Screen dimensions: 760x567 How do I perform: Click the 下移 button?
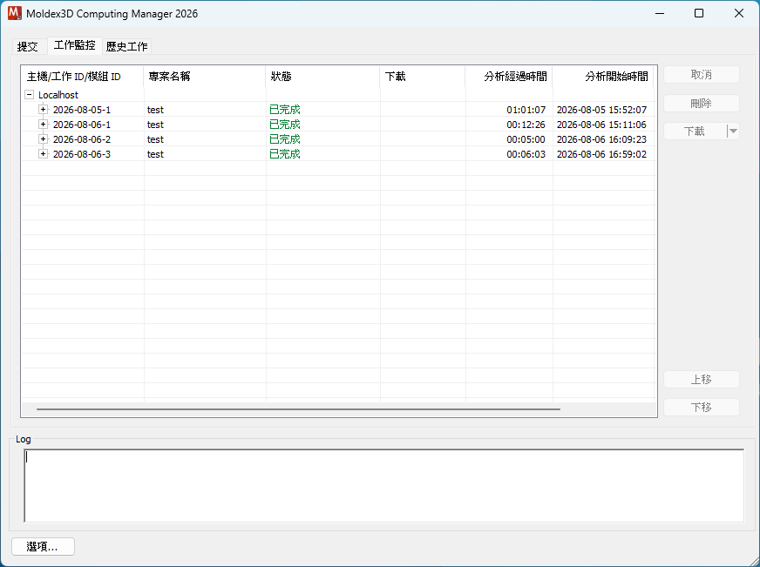click(701, 408)
